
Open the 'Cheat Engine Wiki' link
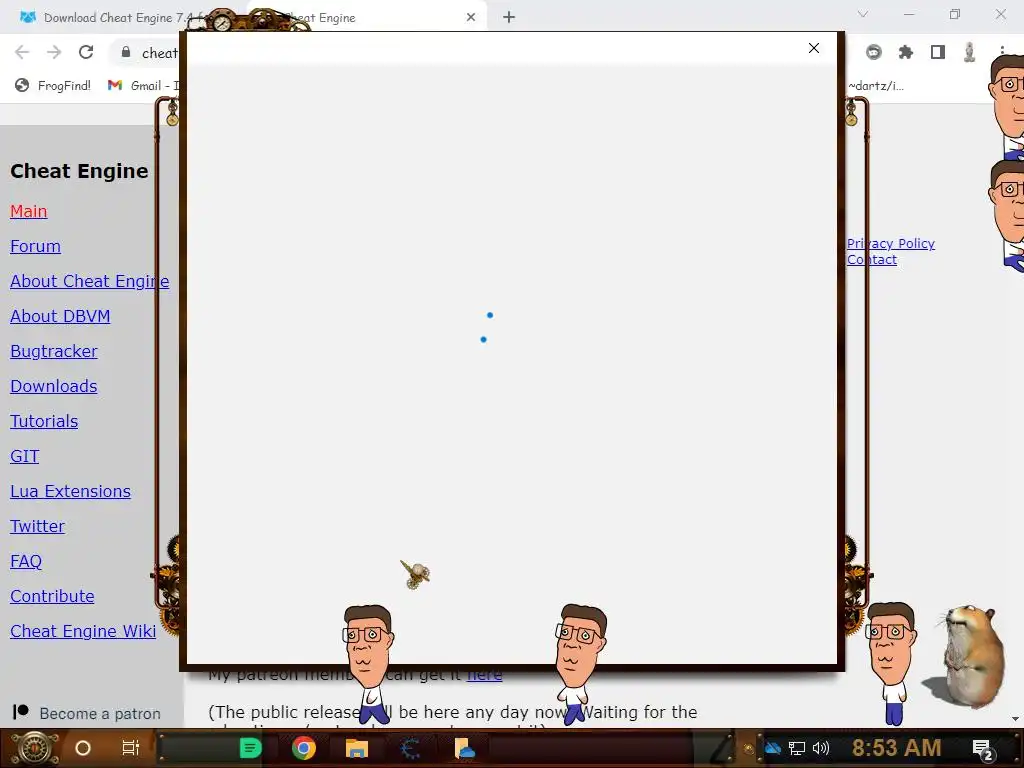click(83, 632)
